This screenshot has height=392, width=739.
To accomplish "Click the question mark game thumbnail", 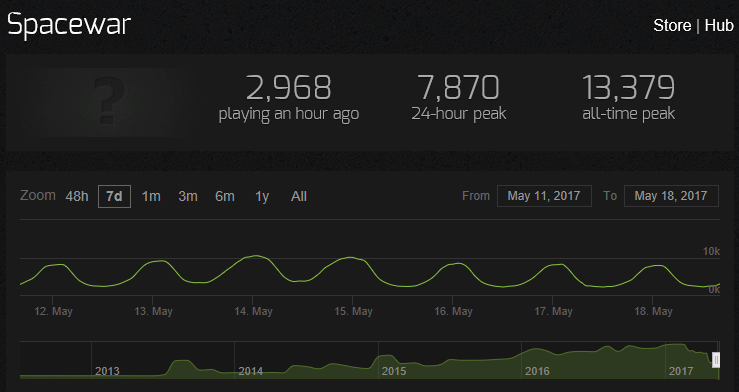I will pos(108,102).
